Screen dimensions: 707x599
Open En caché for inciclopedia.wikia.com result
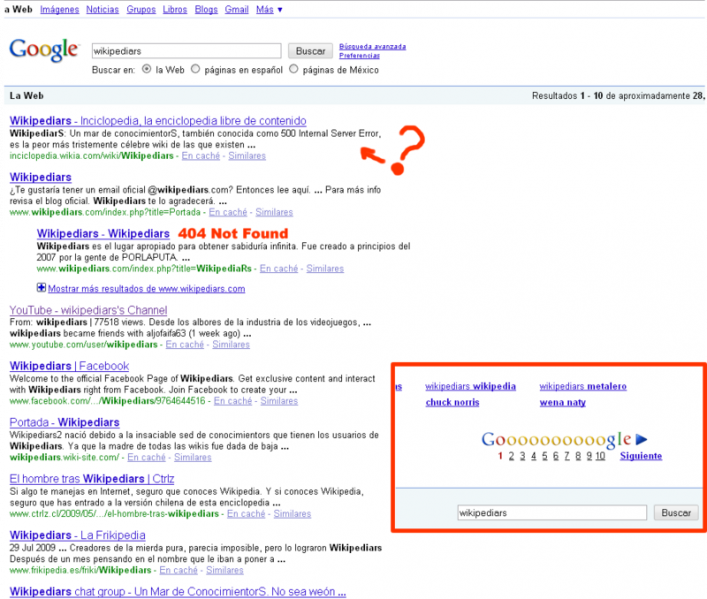pyautogui.click(x=201, y=156)
